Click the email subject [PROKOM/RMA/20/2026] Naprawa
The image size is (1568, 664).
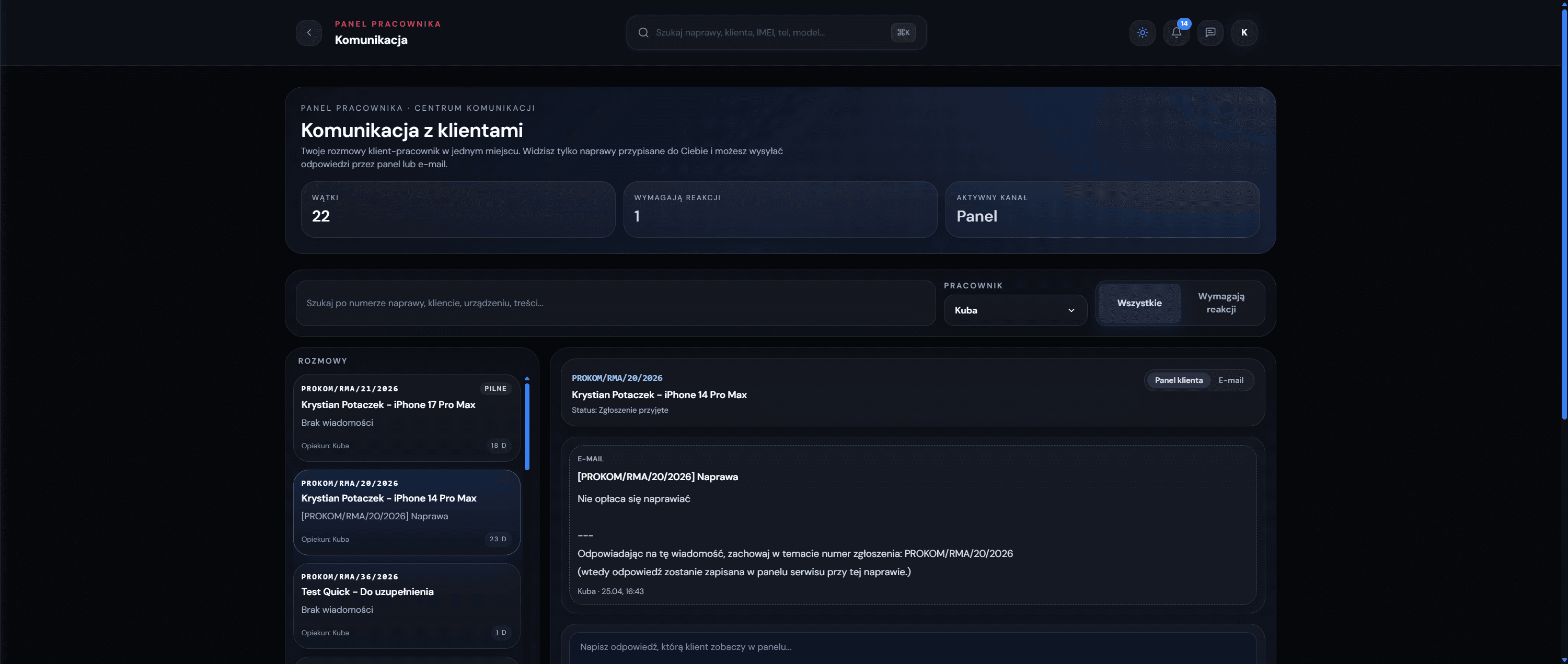pyautogui.click(x=658, y=477)
